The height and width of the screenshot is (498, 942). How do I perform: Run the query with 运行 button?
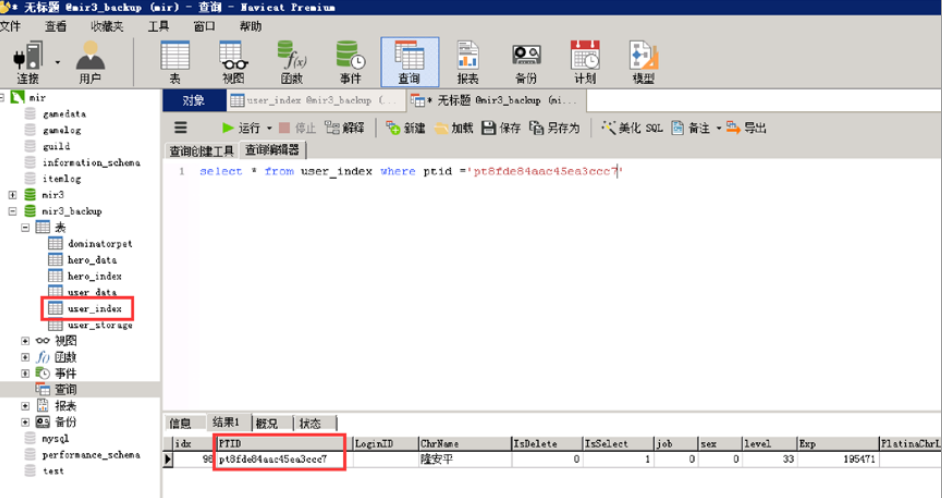(x=241, y=128)
